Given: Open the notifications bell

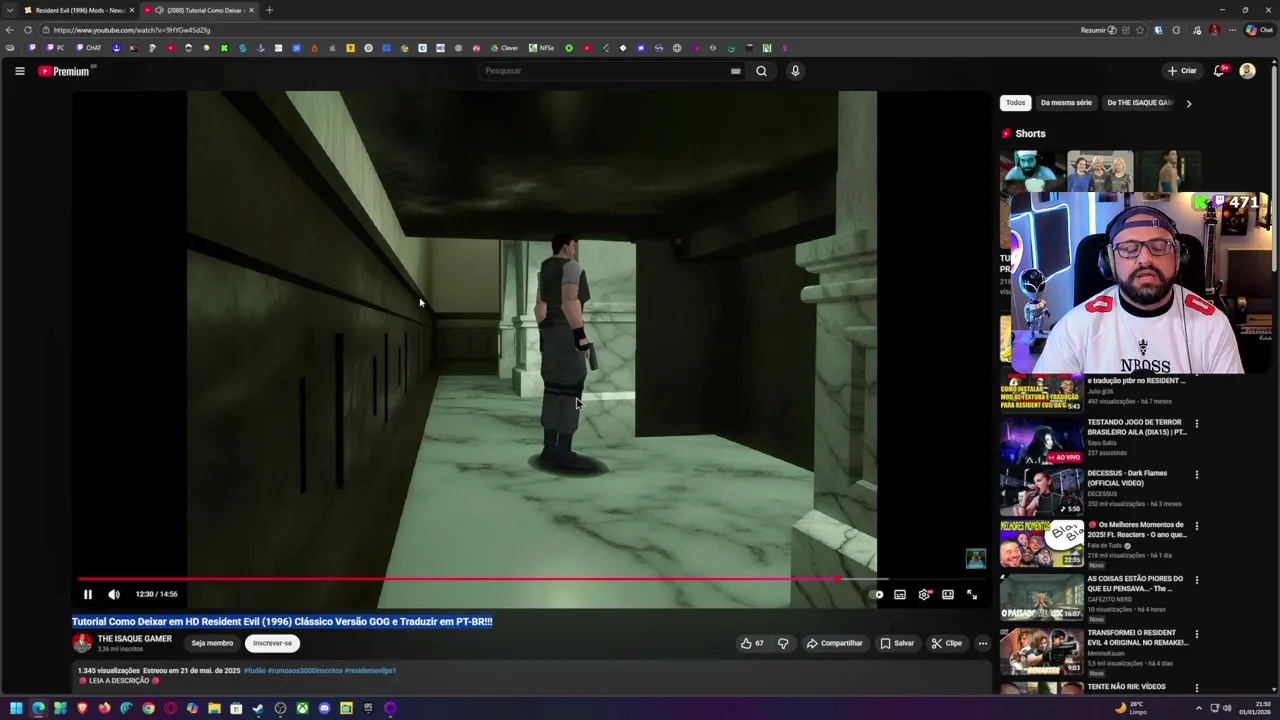Looking at the screenshot, I should pyautogui.click(x=1219, y=71).
